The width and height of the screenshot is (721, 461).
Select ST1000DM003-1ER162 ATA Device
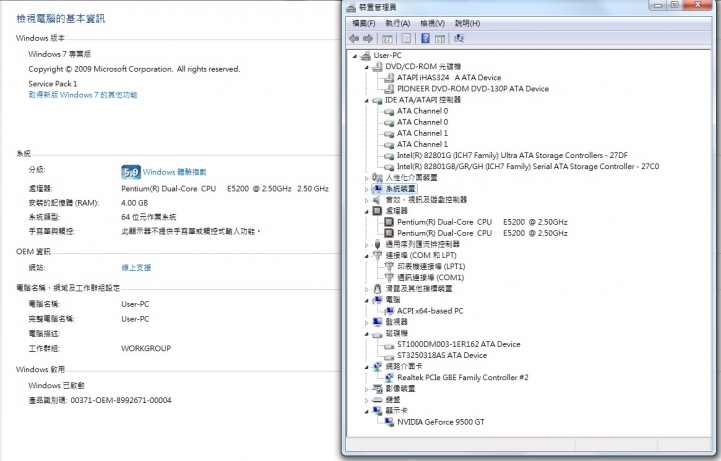(458, 344)
